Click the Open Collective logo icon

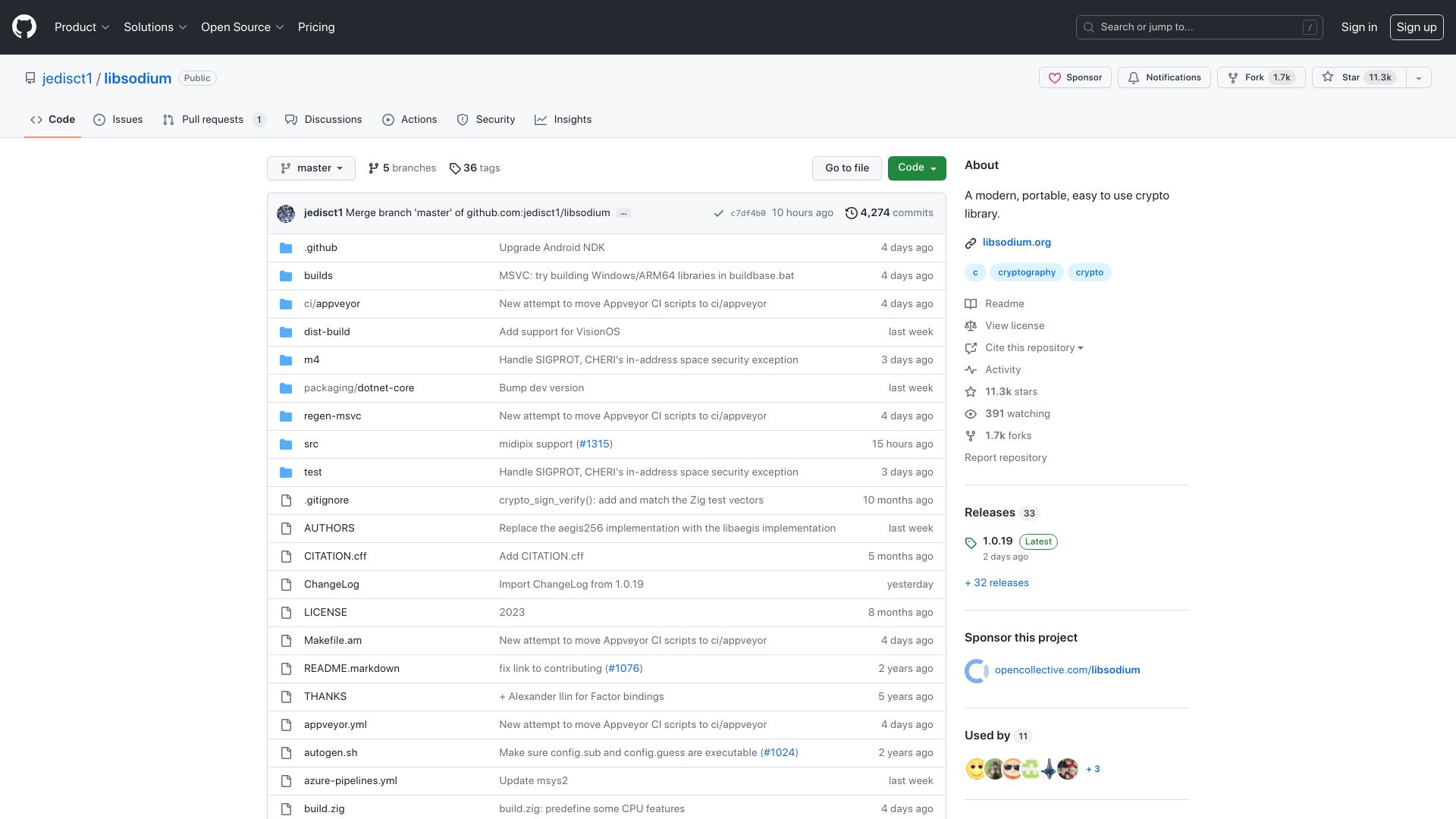coord(977,671)
